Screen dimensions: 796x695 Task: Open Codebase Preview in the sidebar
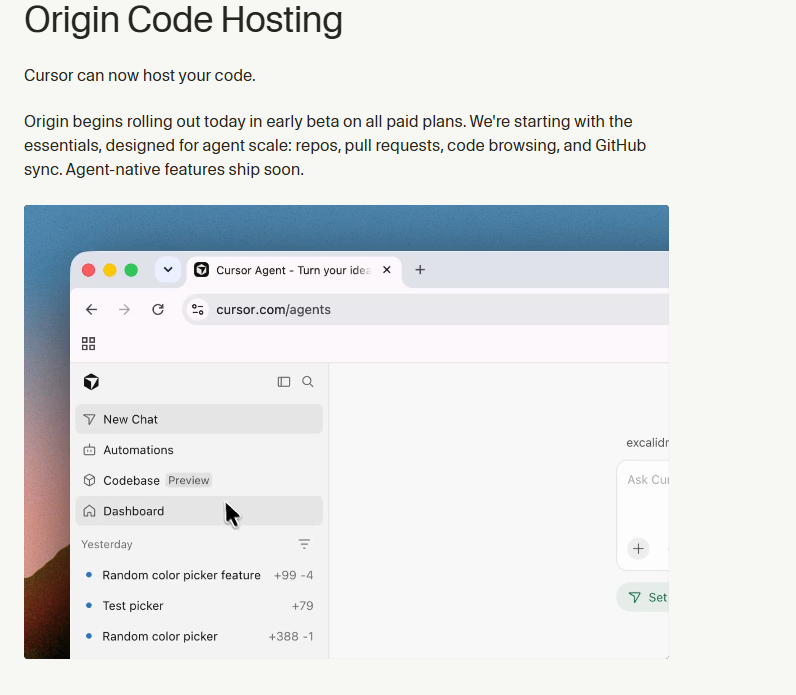[x=199, y=480]
